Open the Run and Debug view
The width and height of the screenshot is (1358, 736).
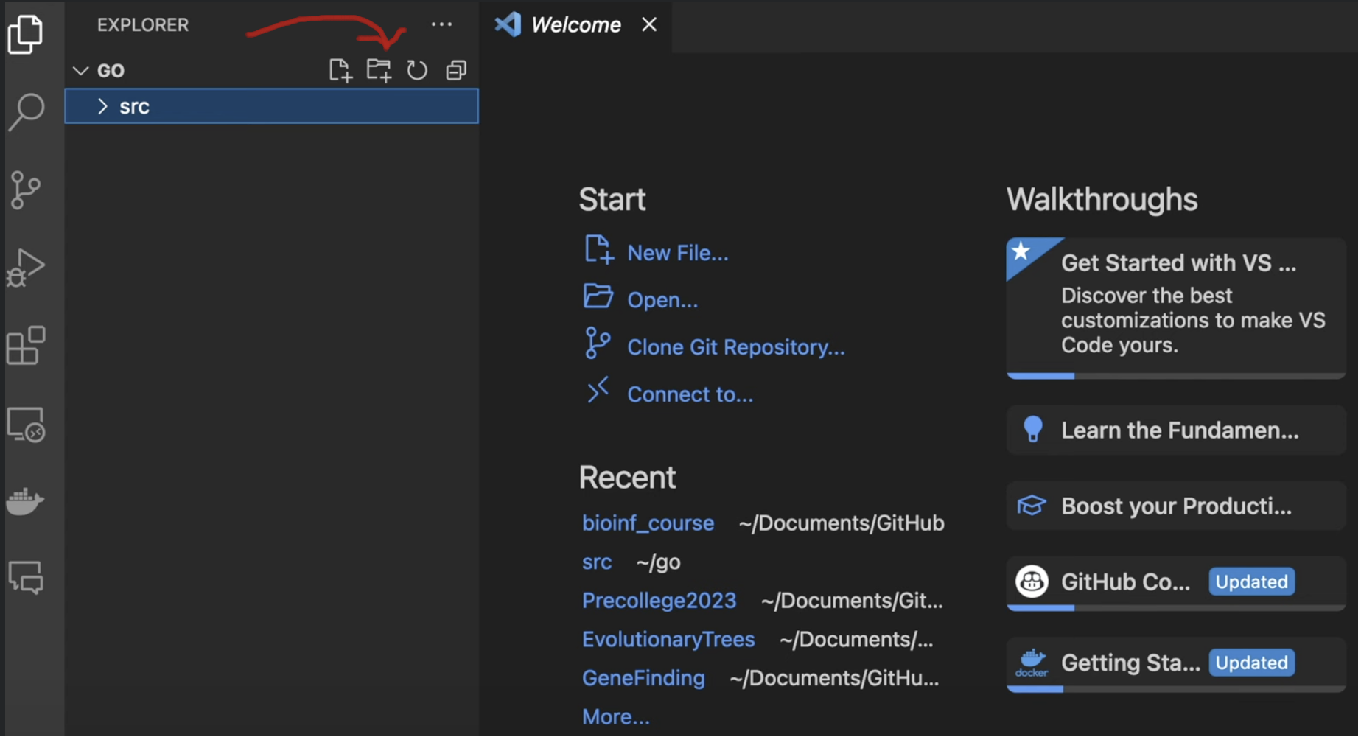pos(26,267)
